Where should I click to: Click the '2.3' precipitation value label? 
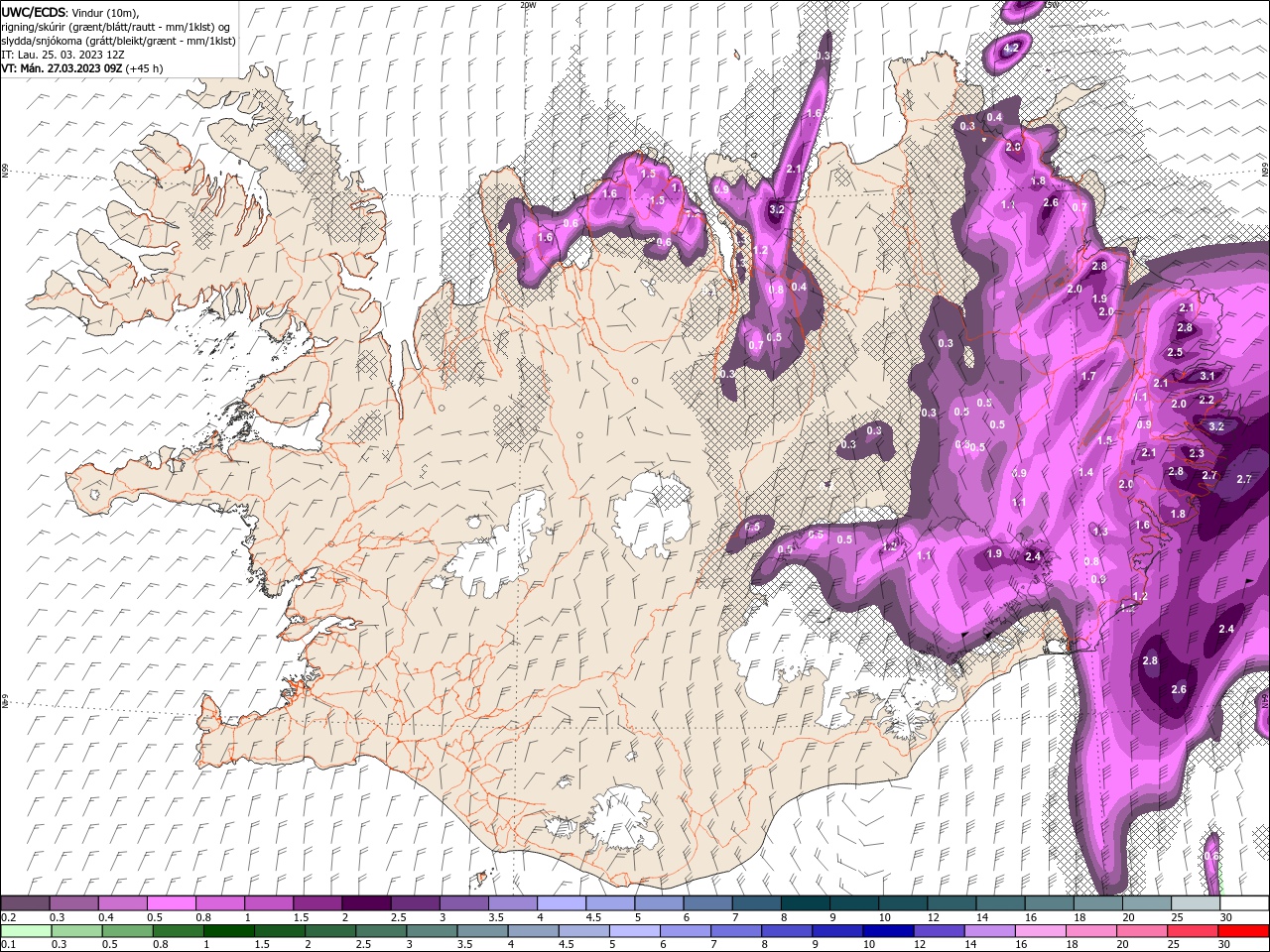[x=1196, y=453]
